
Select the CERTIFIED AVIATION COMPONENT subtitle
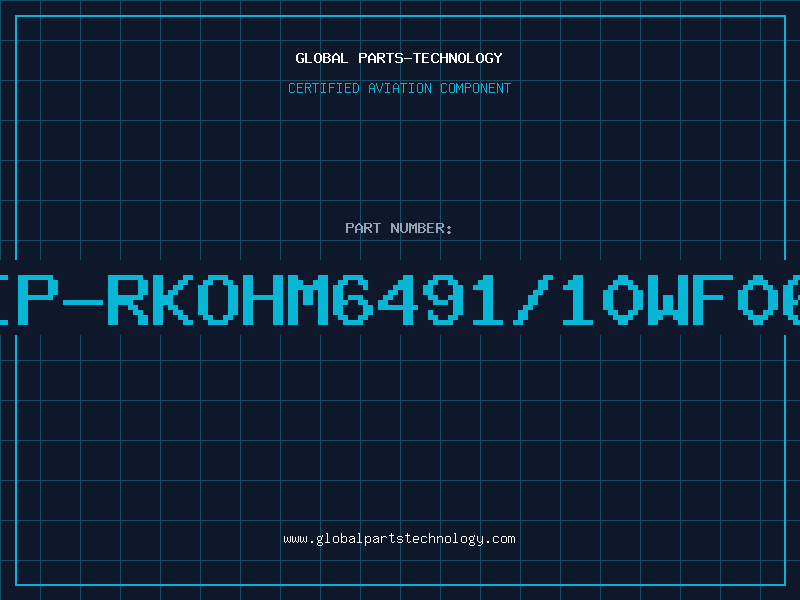tap(399, 88)
